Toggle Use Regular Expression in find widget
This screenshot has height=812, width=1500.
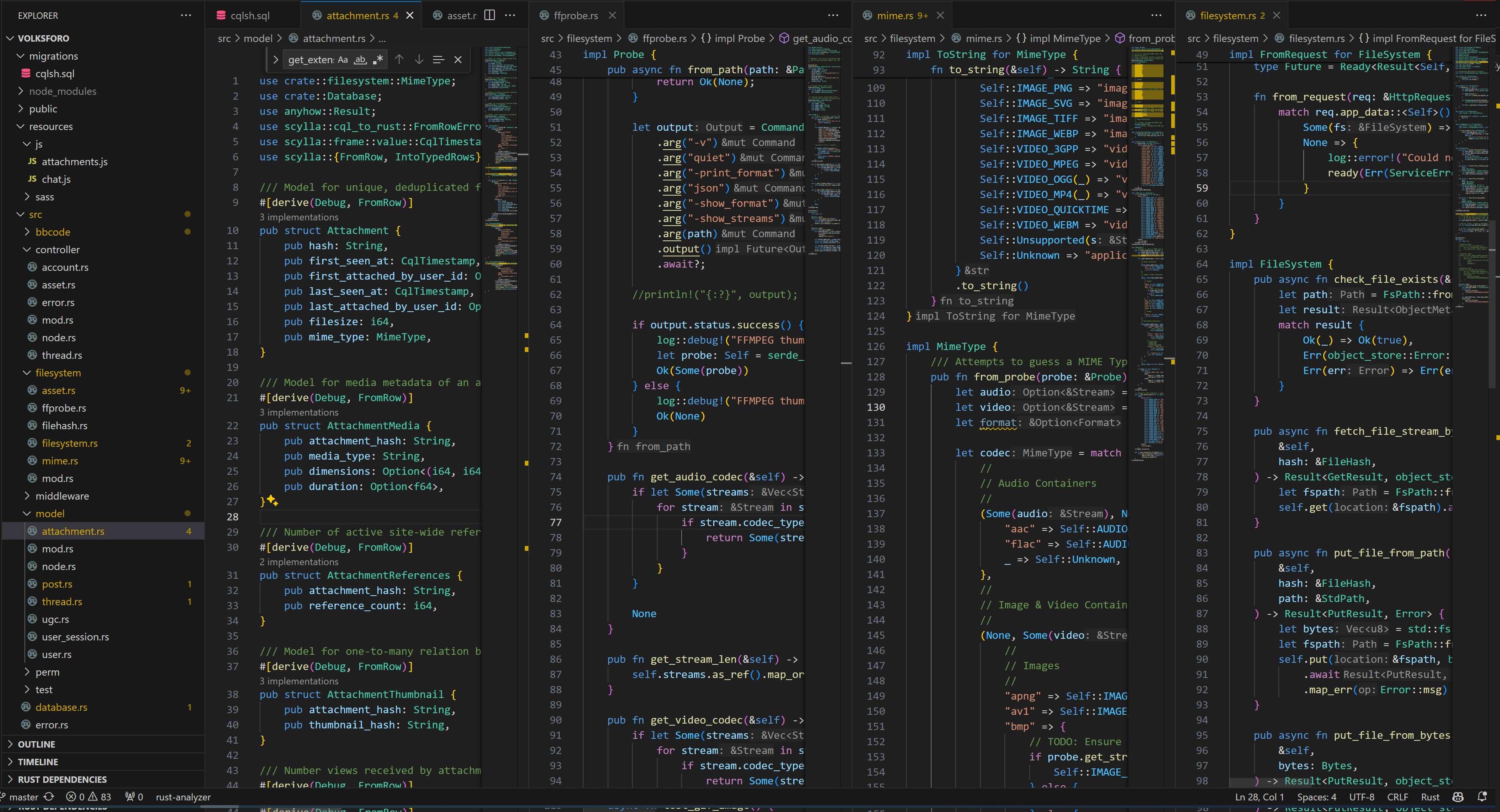click(378, 60)
